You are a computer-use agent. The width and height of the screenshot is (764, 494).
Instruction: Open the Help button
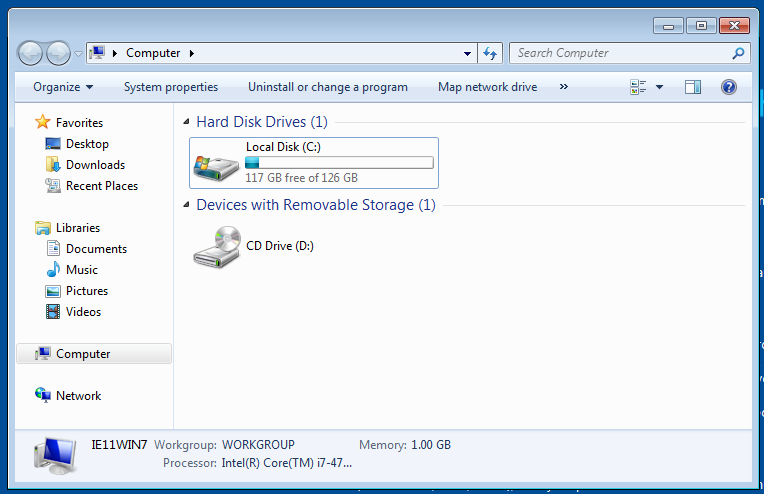pyautogui.click(x=728, y=87)
